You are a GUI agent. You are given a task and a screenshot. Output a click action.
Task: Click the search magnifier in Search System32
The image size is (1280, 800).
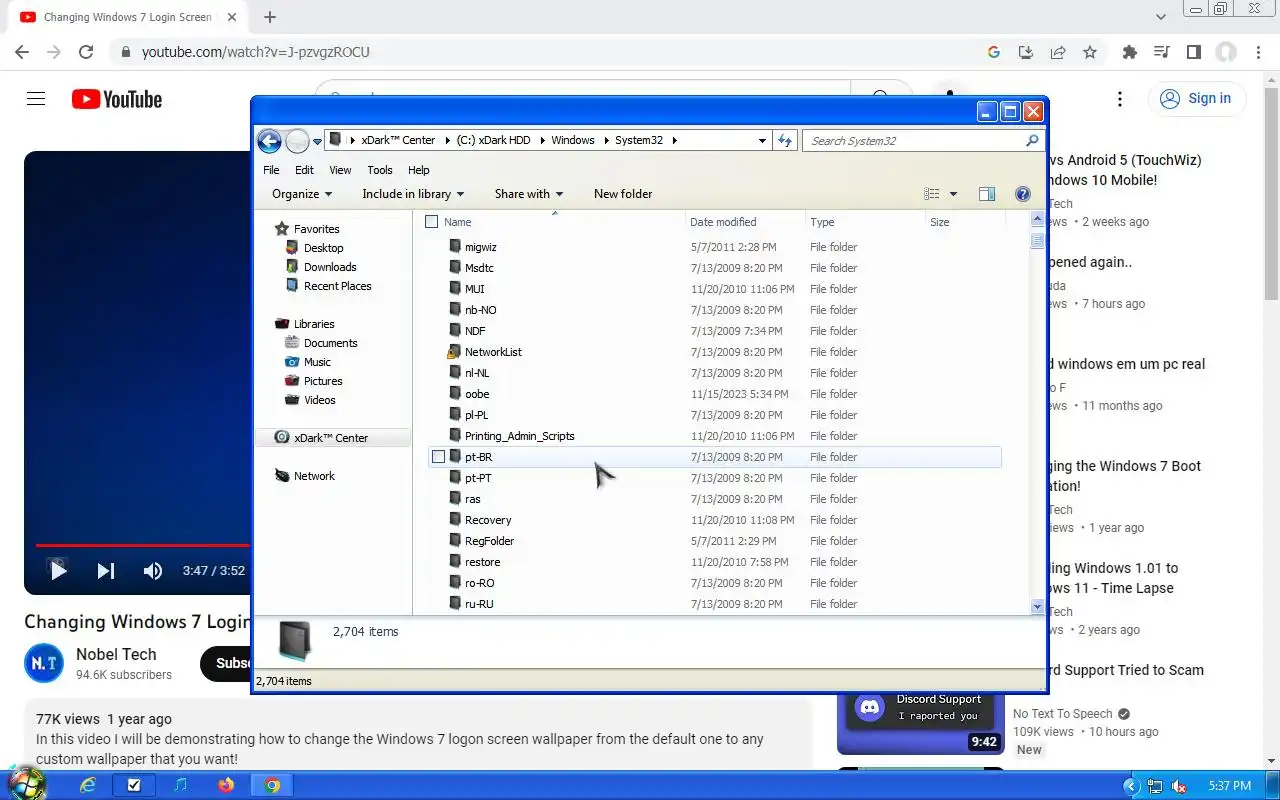point(1033,141)
